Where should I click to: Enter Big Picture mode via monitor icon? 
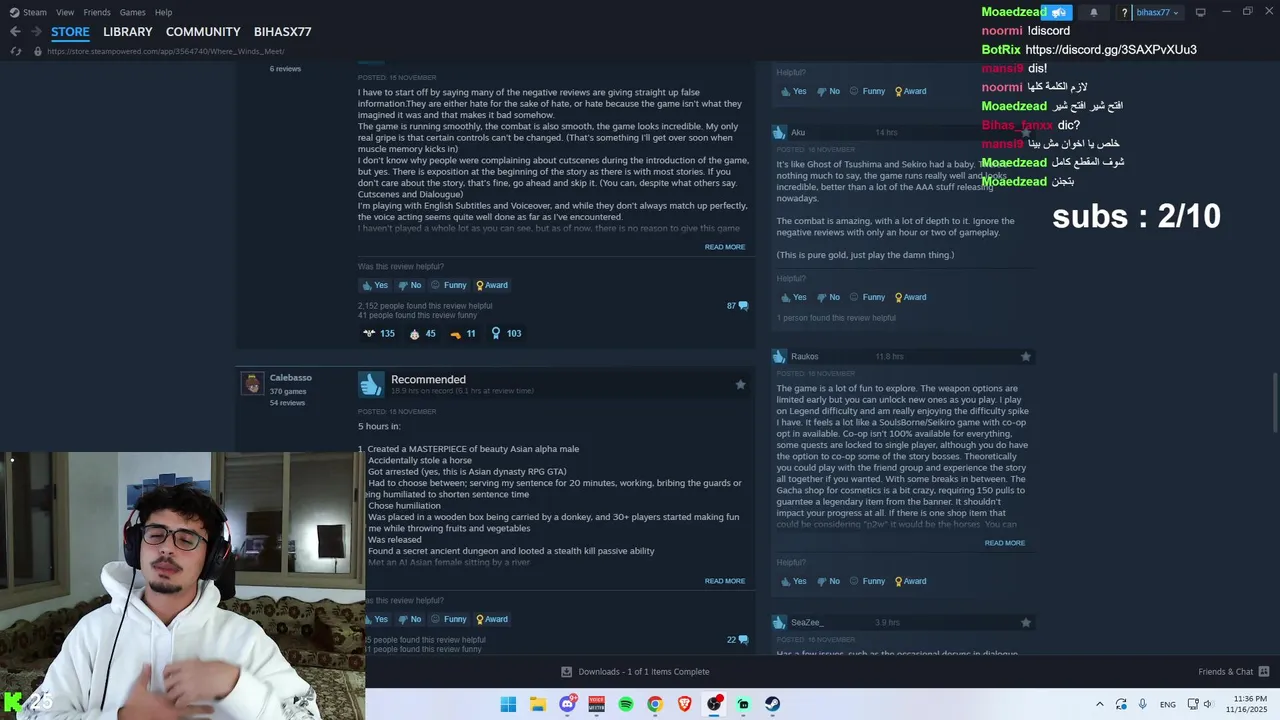click(1201, 12)
